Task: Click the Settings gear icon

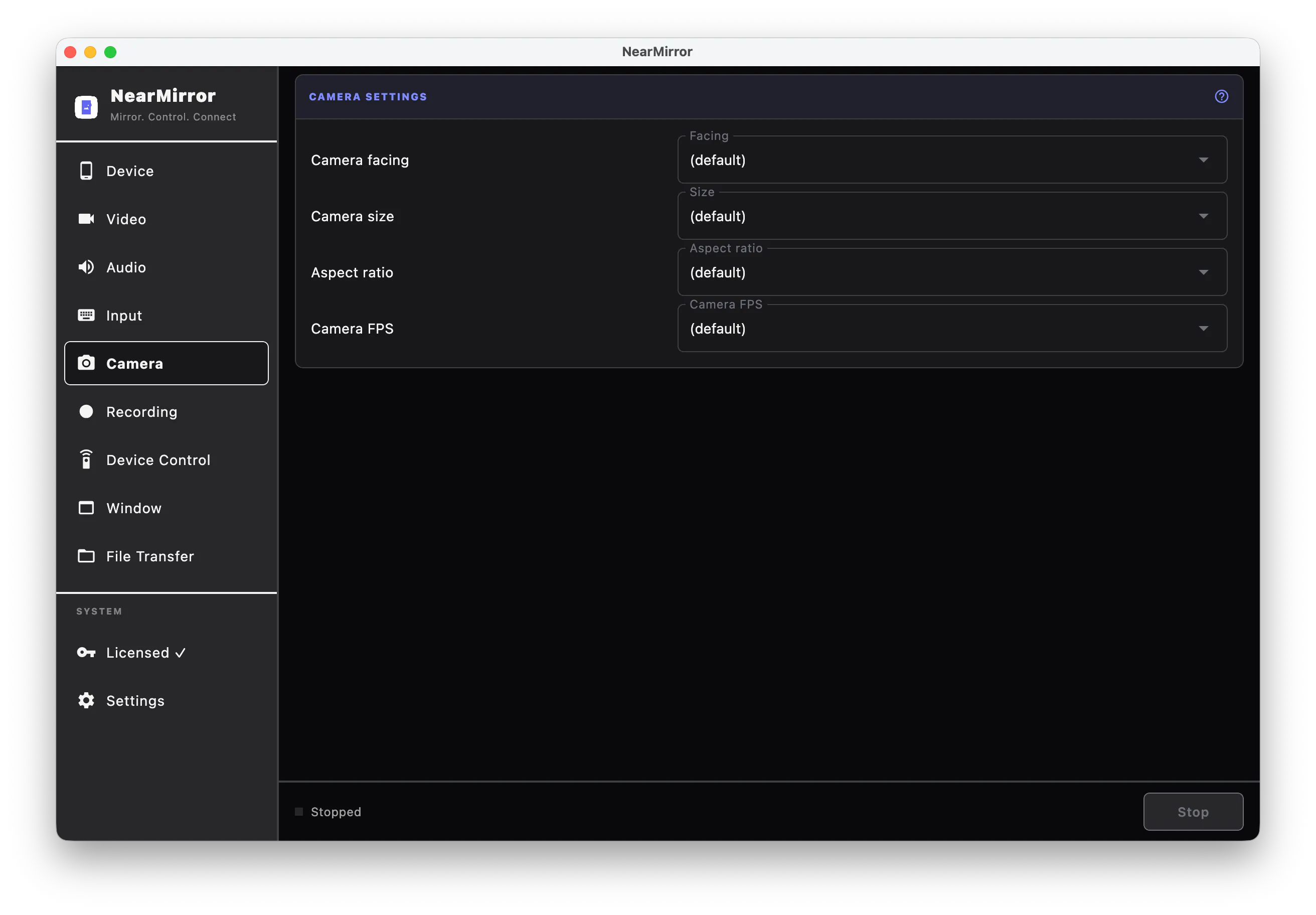Action: (x=86, y=701)
